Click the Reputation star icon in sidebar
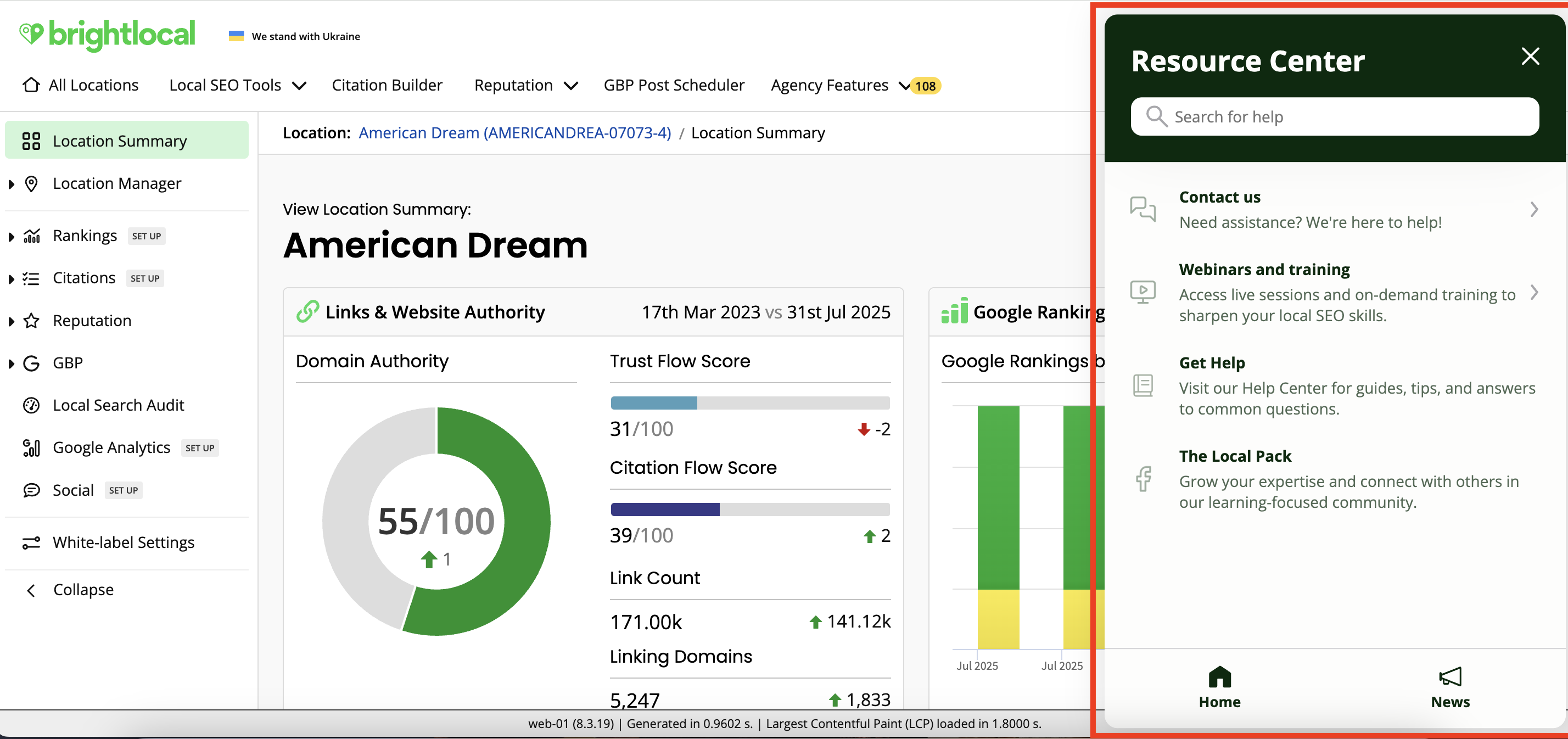 point(31,321)
